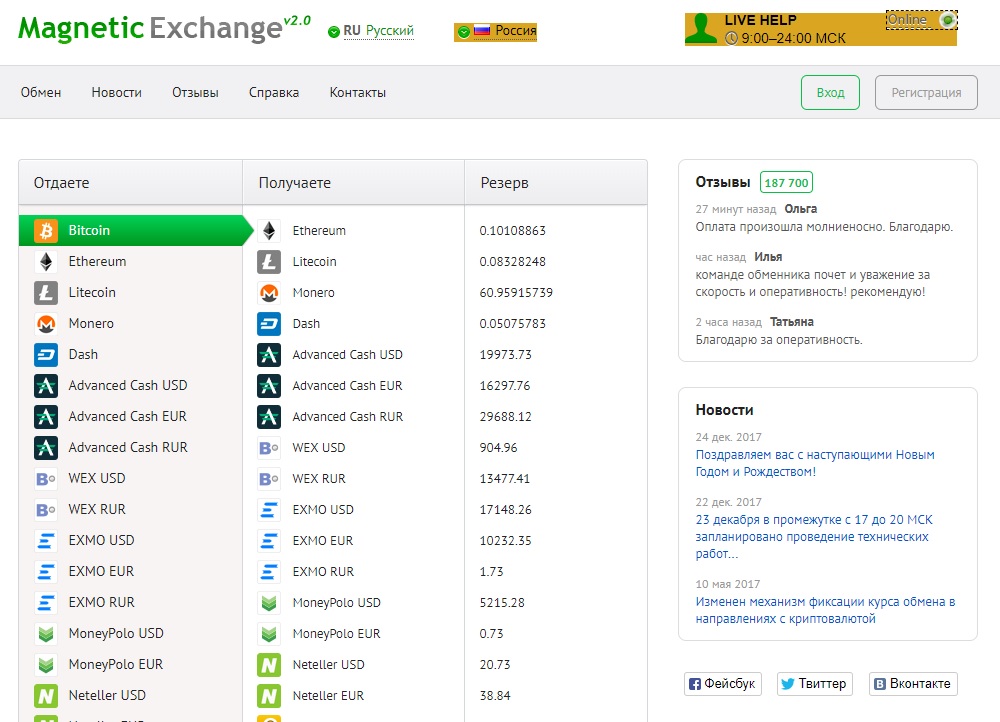The image size is (1000, 722).
Task: Click the reviewer name Татьяна
Action: 791,322
